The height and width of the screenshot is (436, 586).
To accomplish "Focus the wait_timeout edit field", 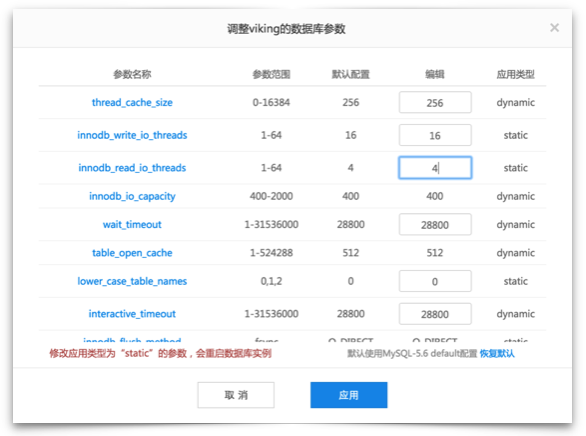I will 435,225.
